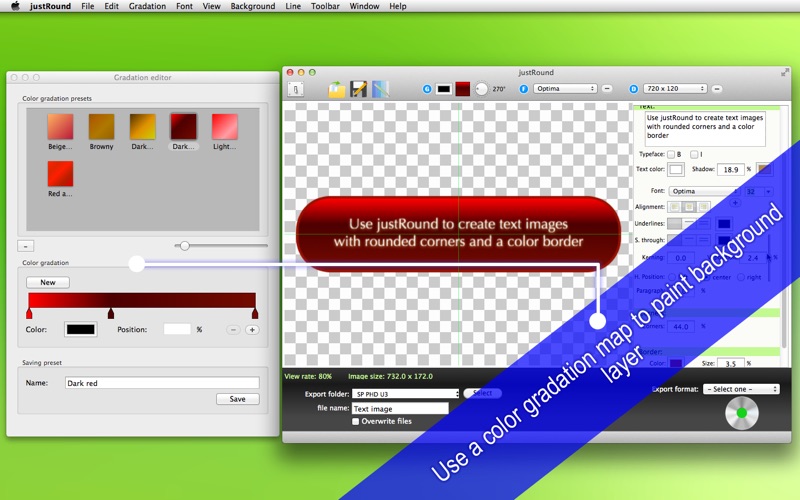The height and width of the screenshot is (500, 800).
Task: Remove gradient color stop with minus button
Action: (233, 330)
